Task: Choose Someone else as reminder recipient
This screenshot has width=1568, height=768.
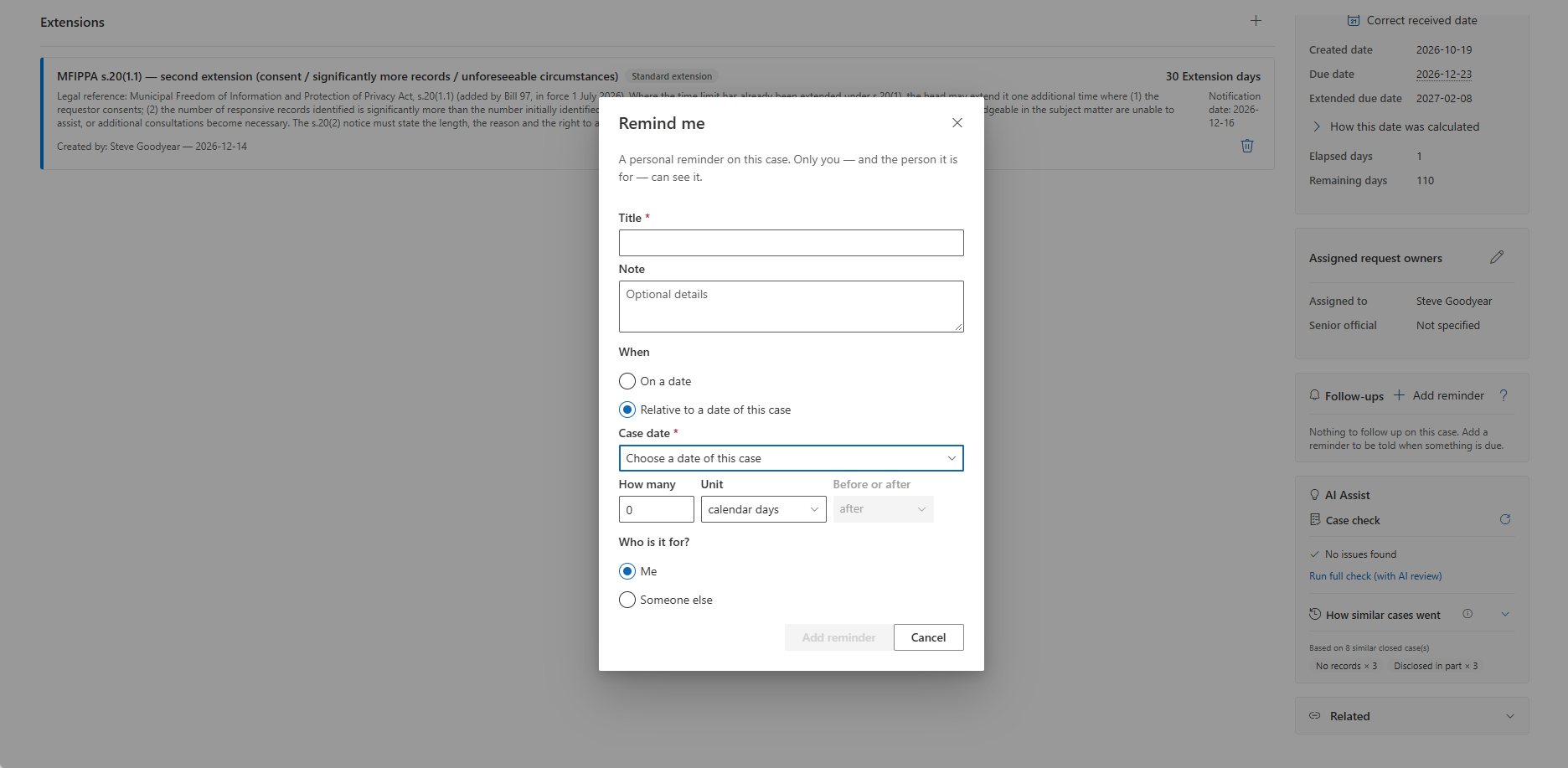Action: 627,600
